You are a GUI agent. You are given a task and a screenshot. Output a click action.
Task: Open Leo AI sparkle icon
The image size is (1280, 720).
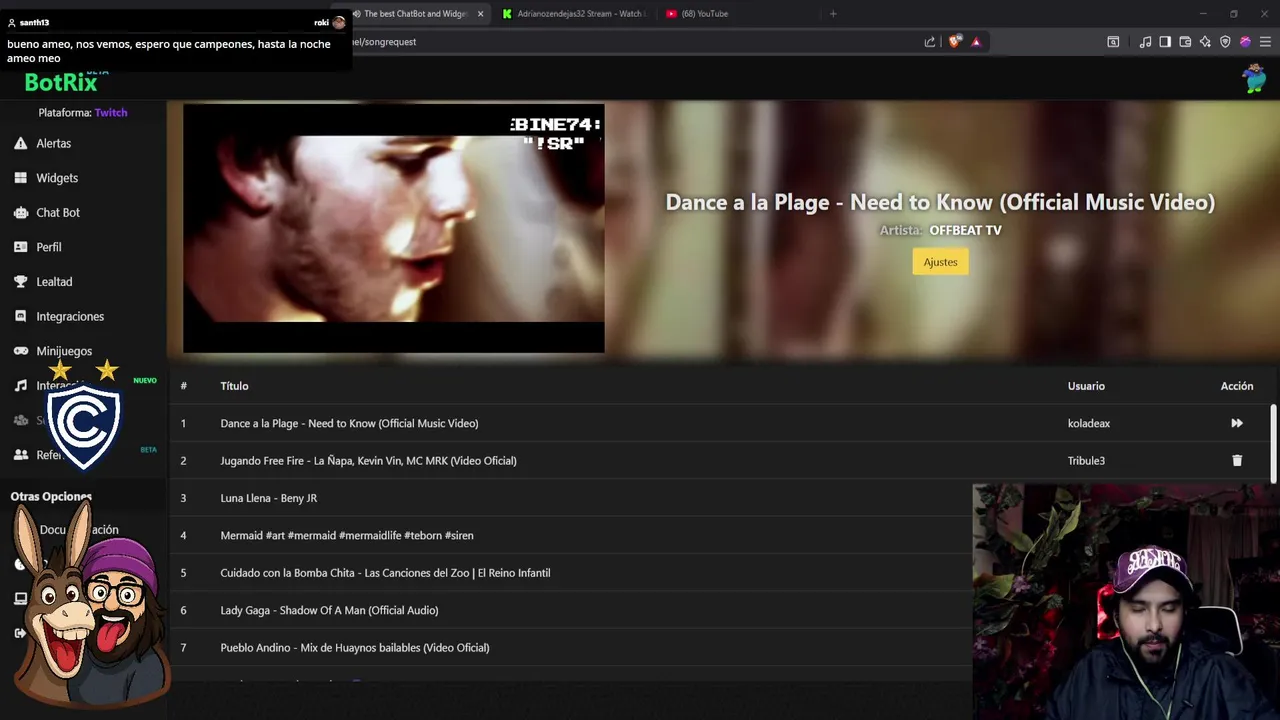(1205, 42)
